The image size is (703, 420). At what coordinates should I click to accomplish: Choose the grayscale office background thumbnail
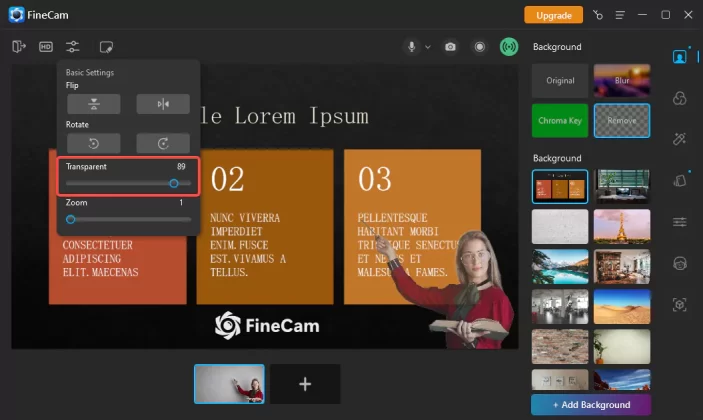(x=560, y=307)
